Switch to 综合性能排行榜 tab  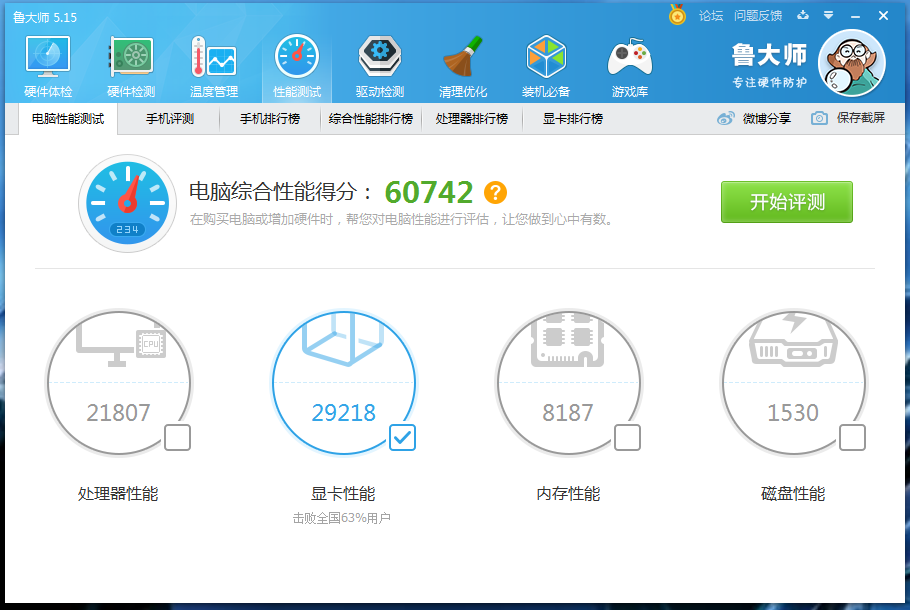point(371,119)
